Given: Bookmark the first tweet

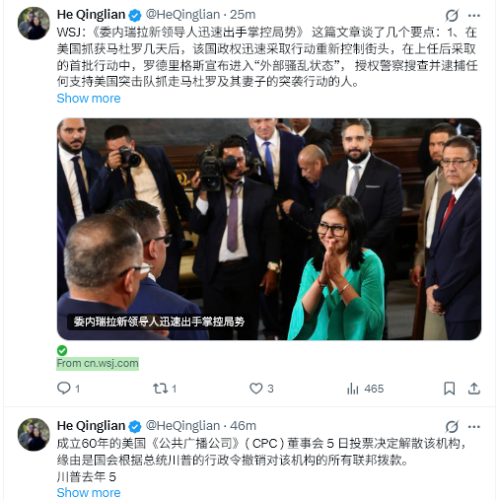Looking at the screenshot, I should coord(449,388).
